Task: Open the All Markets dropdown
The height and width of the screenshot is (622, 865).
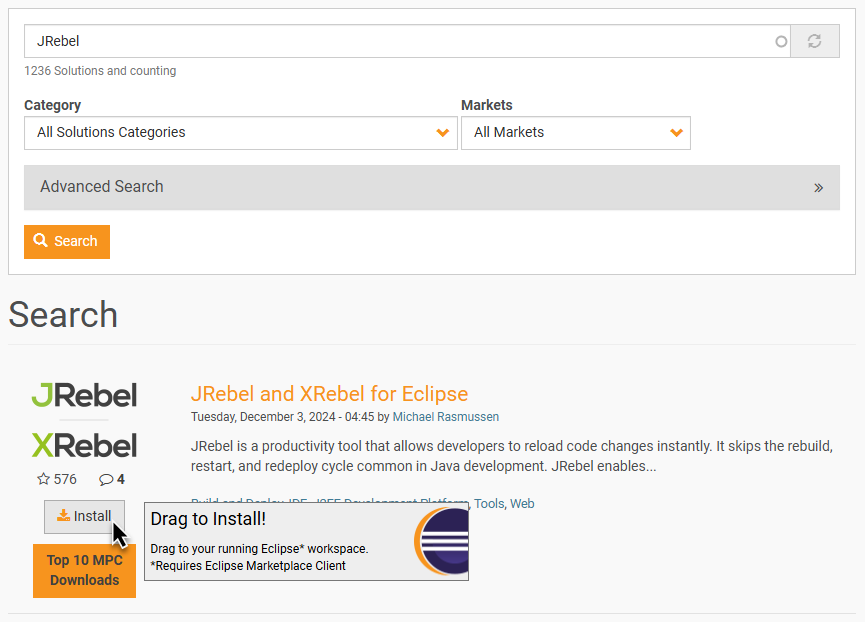Action: tap(575, 133)
